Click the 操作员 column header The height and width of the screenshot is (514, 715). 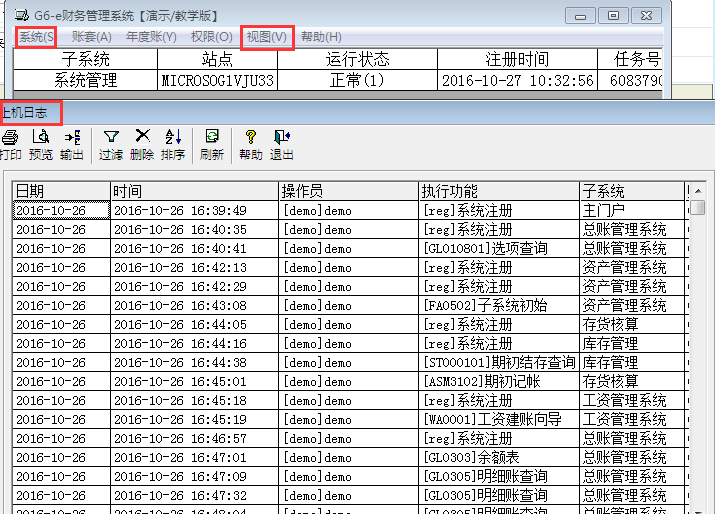tap(349, 191)
